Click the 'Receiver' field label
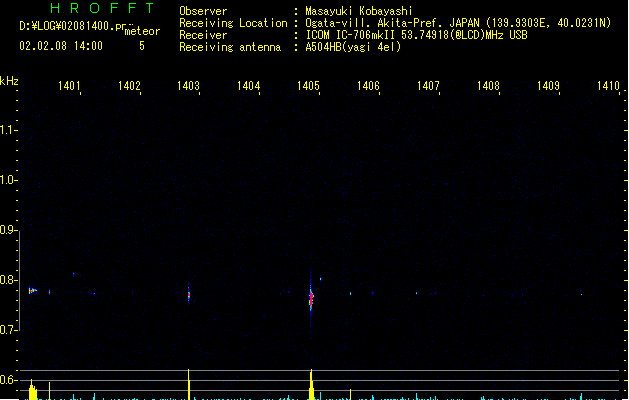629x400 pixels. pyautogui.click(x=203, y=35)
